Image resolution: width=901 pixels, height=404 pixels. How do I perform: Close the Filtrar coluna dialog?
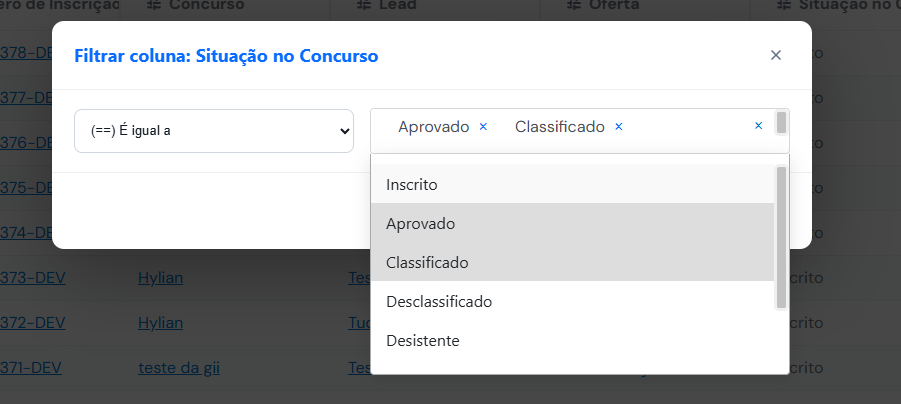tap(776, 55)
